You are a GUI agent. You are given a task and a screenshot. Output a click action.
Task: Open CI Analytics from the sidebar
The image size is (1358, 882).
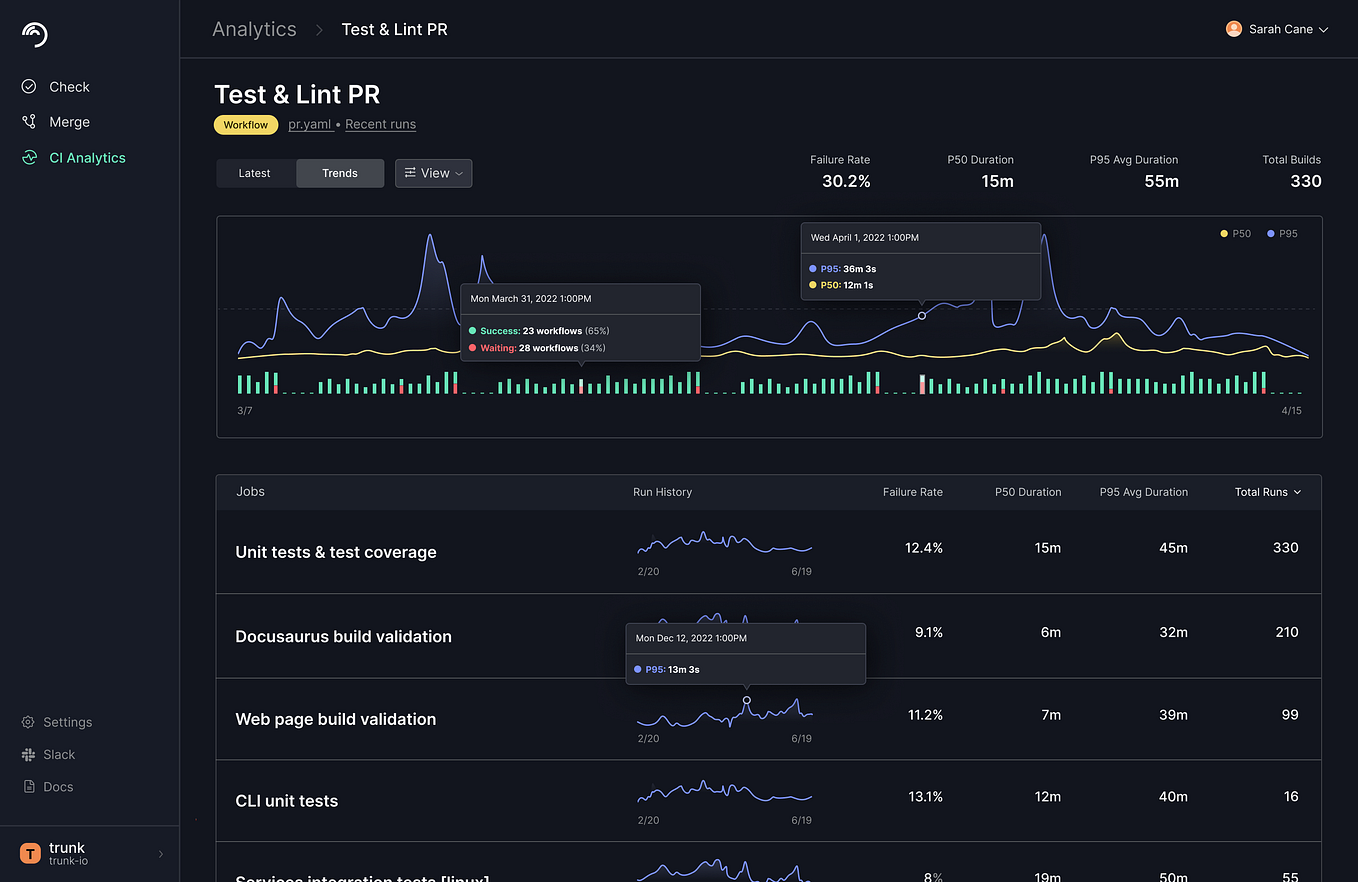pos(88,157)
